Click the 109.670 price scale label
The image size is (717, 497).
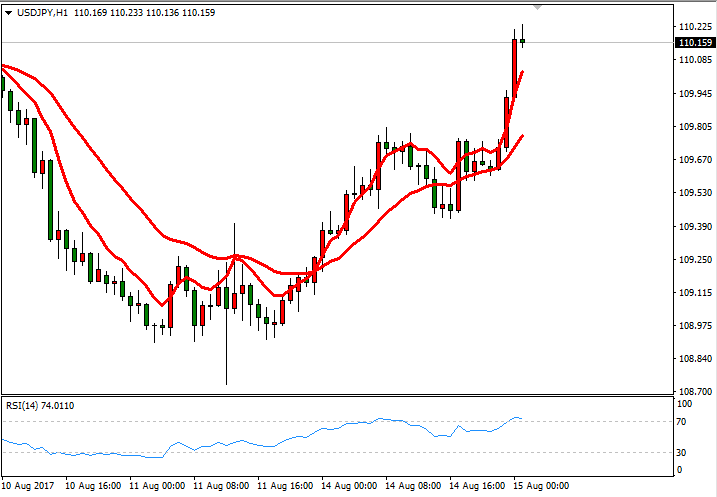[x=696, y=160]
